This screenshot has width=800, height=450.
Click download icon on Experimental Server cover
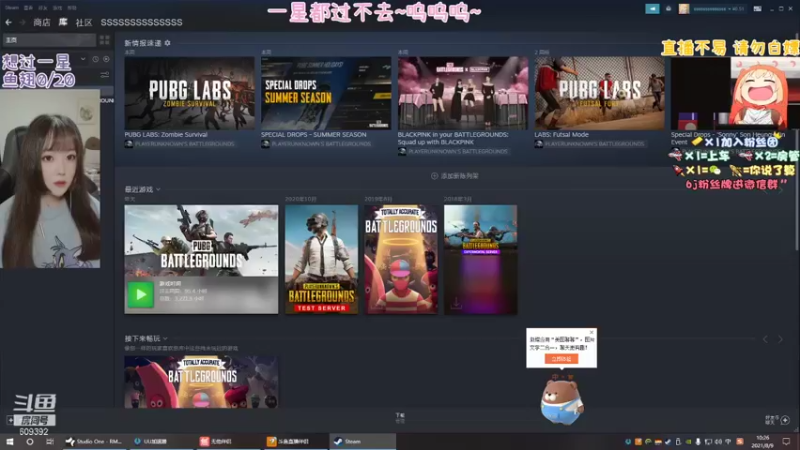pos(456,303)
